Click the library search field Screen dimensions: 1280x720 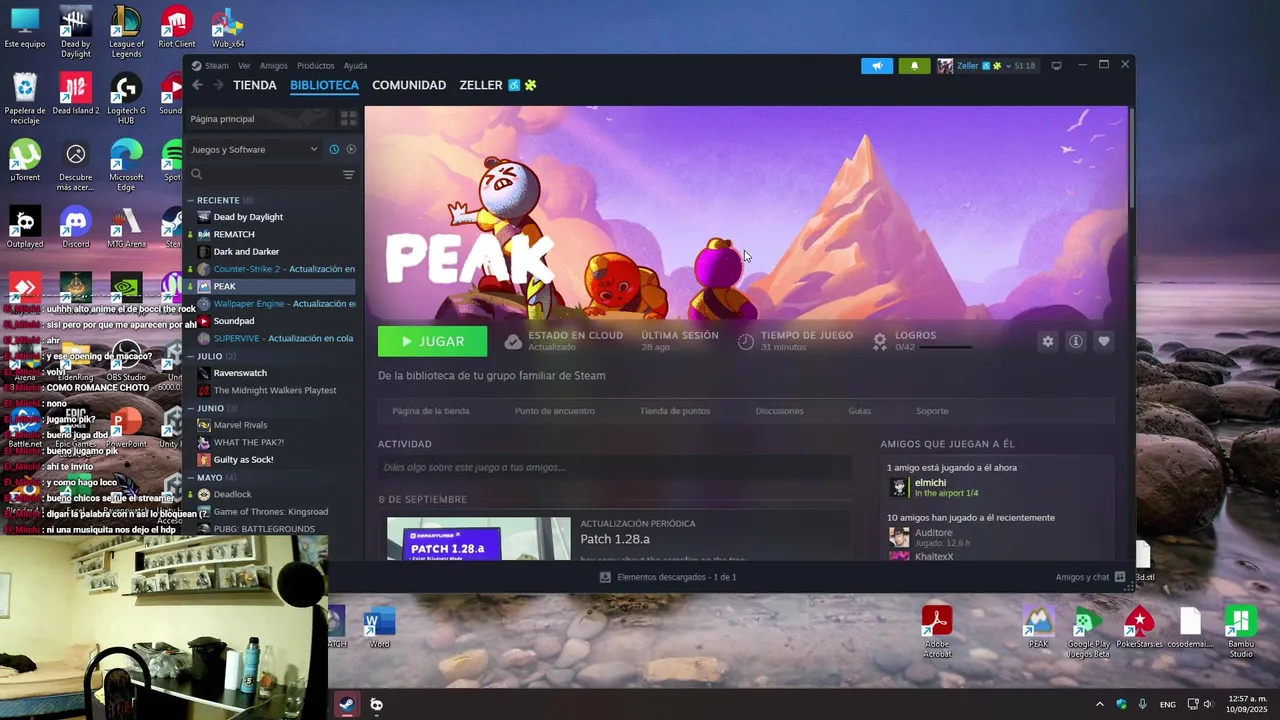(x=265, y=174)
